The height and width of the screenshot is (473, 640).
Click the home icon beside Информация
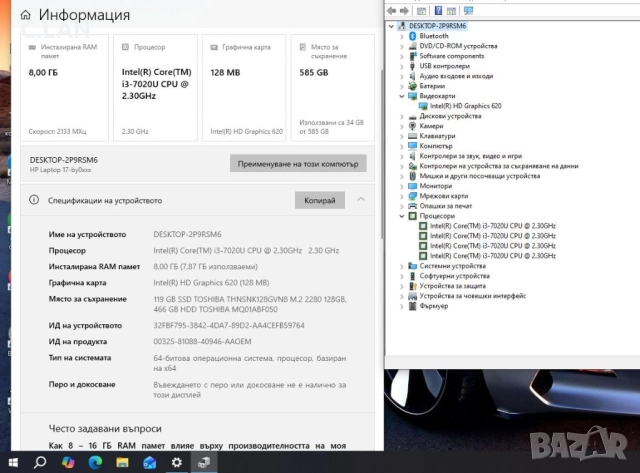25,15
